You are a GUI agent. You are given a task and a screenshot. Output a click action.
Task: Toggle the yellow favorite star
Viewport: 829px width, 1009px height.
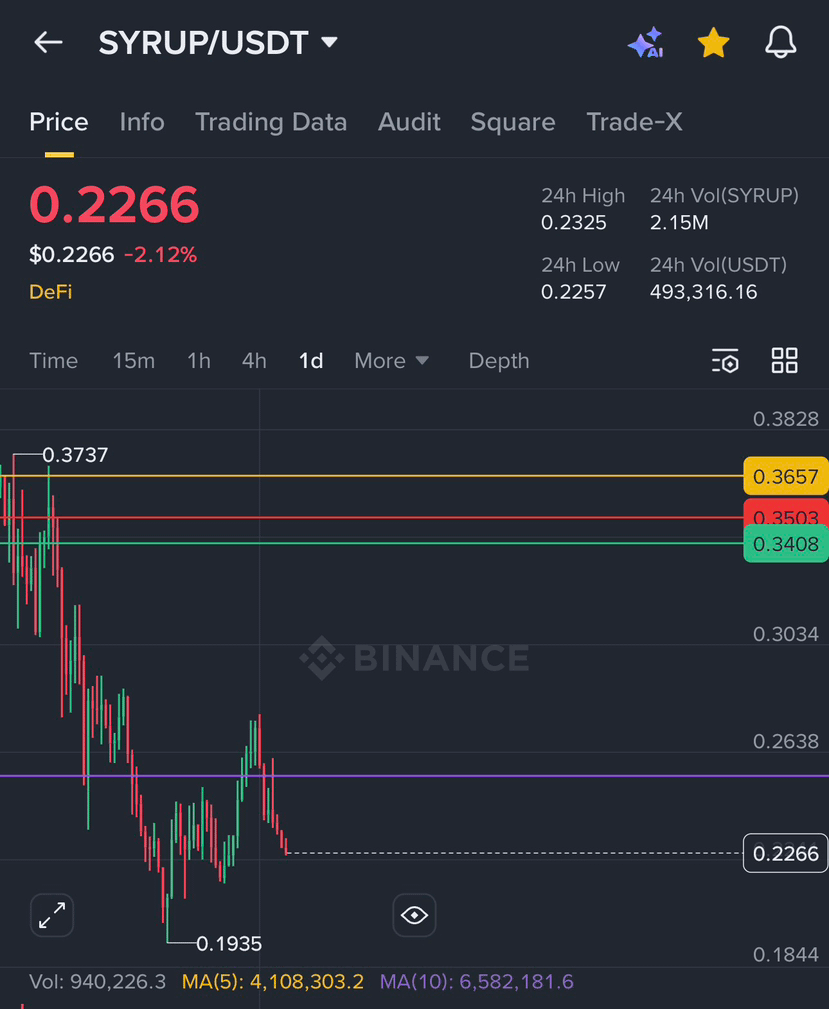pos(713,43)
